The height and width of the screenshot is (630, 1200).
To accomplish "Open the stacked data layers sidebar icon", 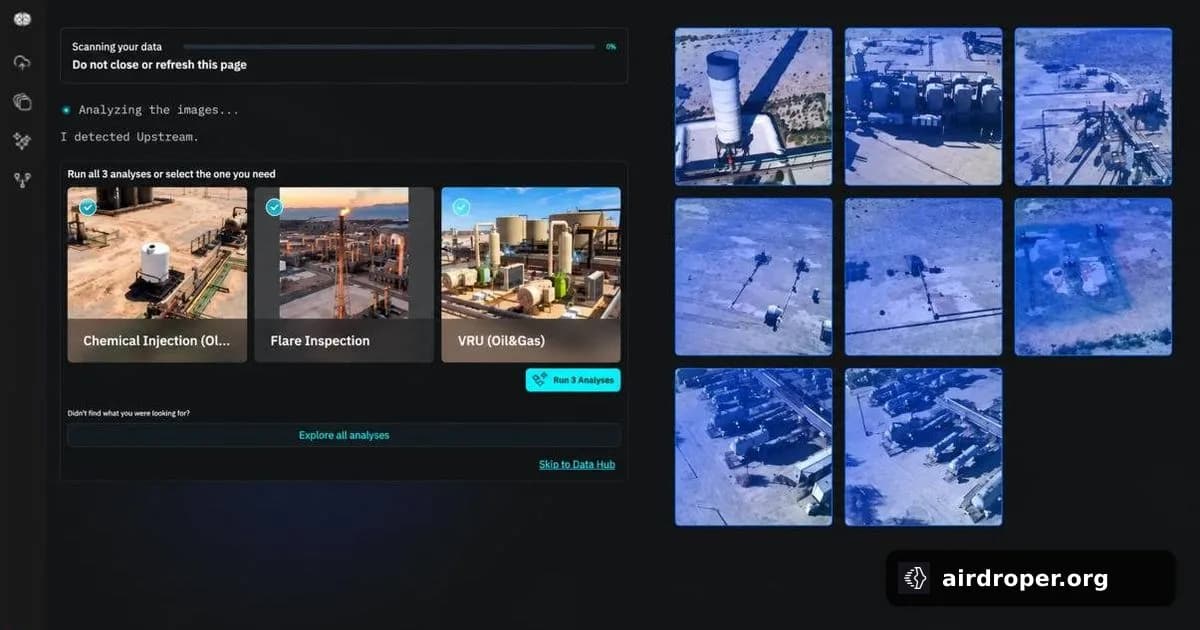I will coord(22,101).
